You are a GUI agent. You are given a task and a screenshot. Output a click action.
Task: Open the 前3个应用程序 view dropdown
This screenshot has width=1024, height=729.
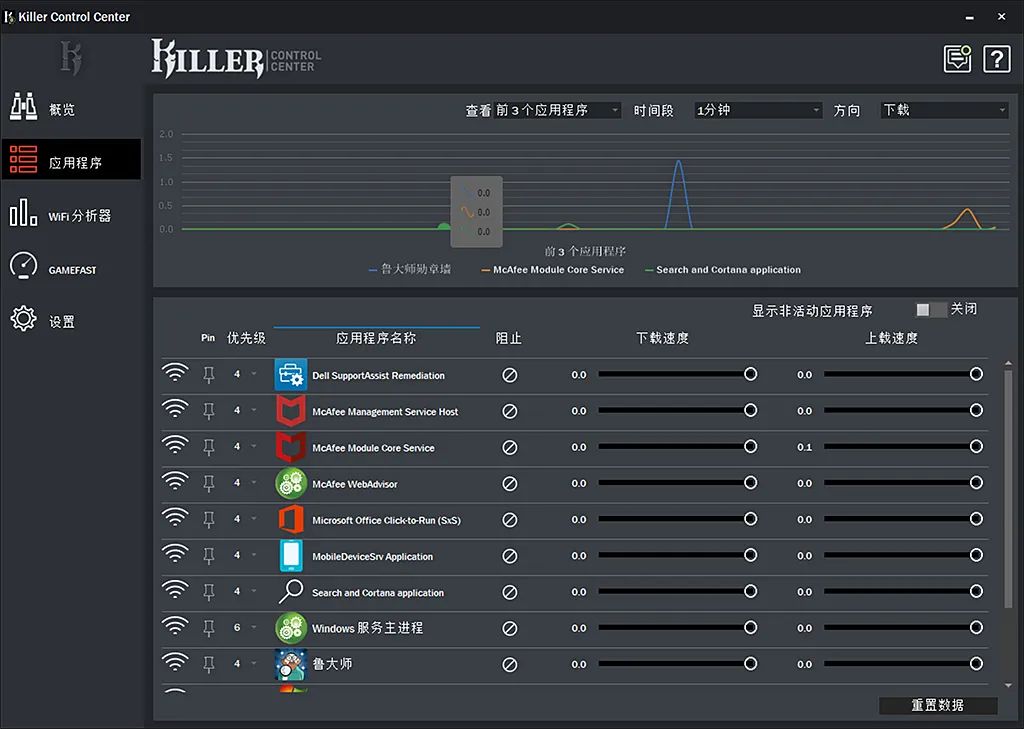pyautogui.click(x=557, y=110)
